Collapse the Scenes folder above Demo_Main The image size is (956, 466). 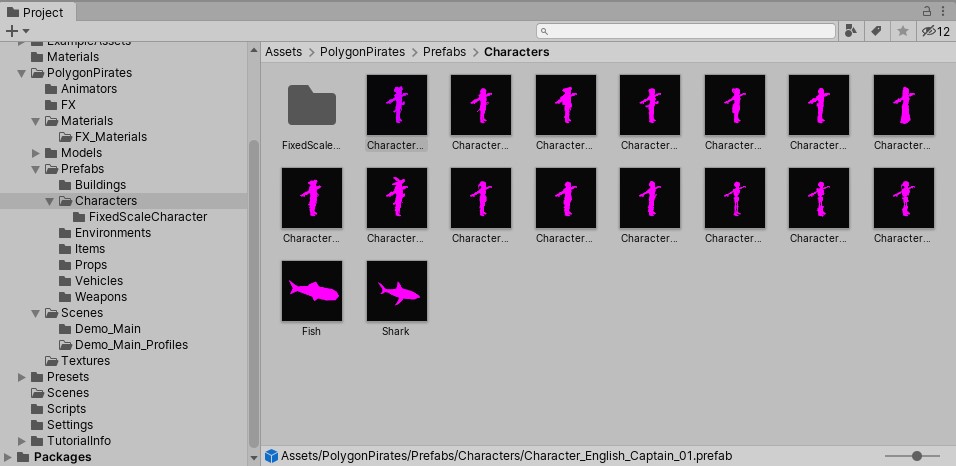click(x=36, y=314)
